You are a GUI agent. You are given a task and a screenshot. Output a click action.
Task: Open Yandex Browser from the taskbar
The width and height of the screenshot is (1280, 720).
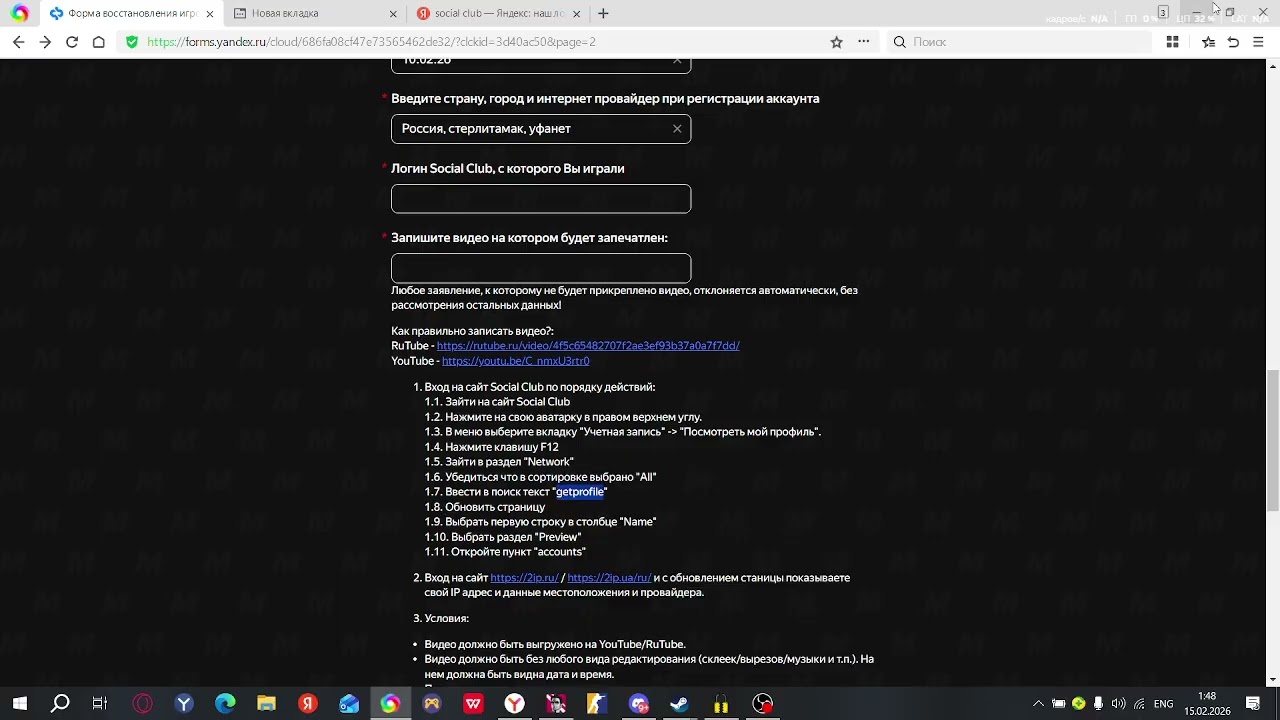(514, 704)
